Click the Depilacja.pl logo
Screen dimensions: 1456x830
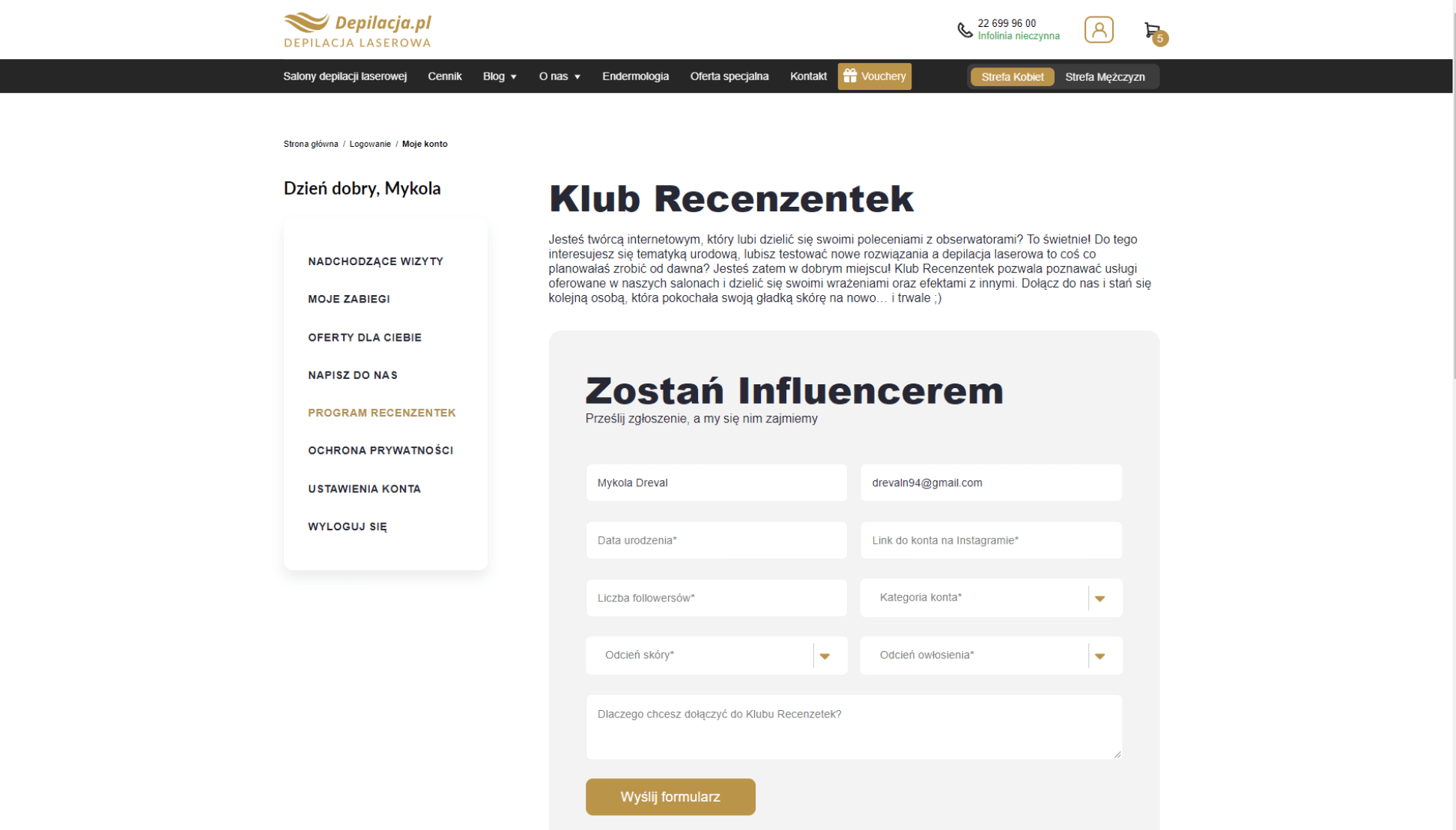(x=357, y=30)
